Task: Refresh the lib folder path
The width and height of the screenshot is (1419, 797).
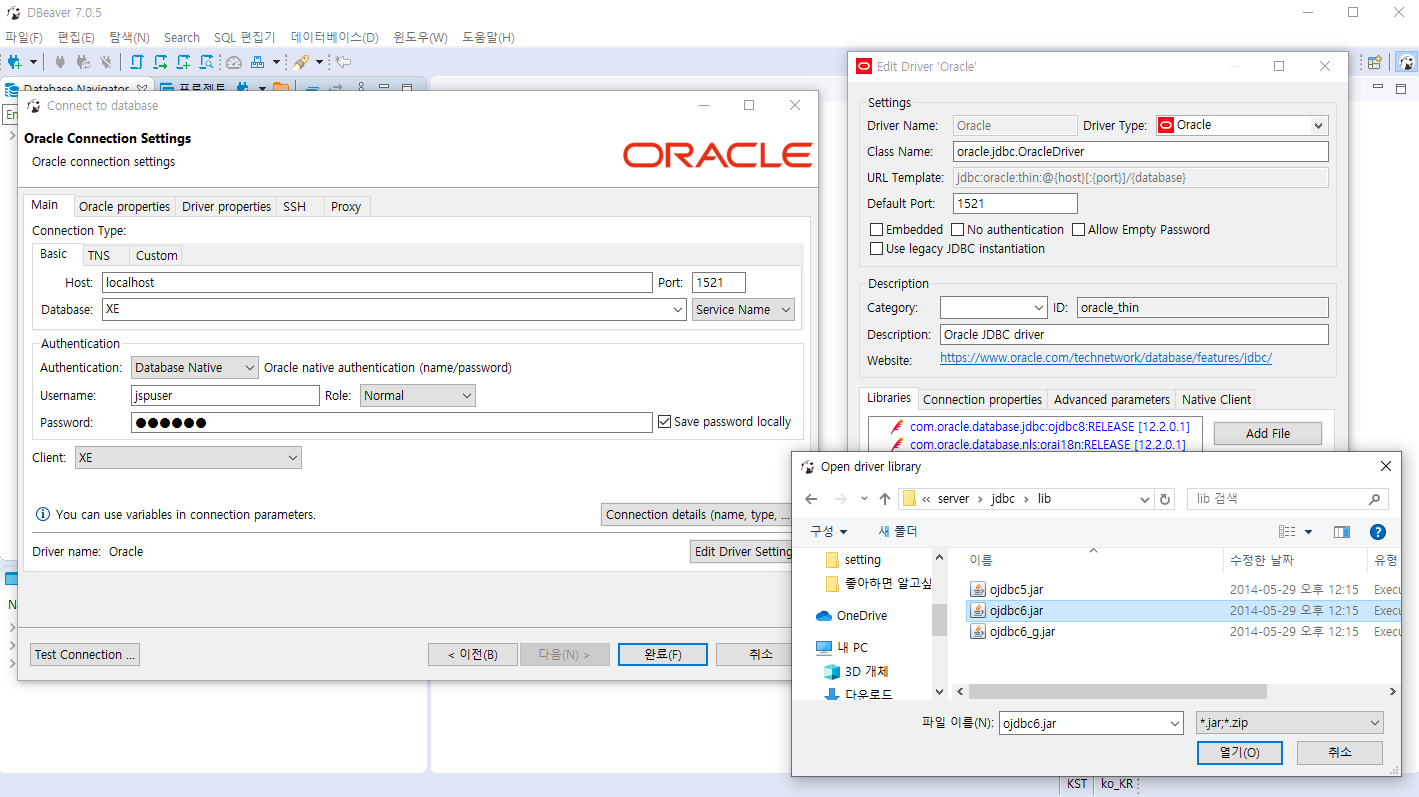Action: 1164,499
